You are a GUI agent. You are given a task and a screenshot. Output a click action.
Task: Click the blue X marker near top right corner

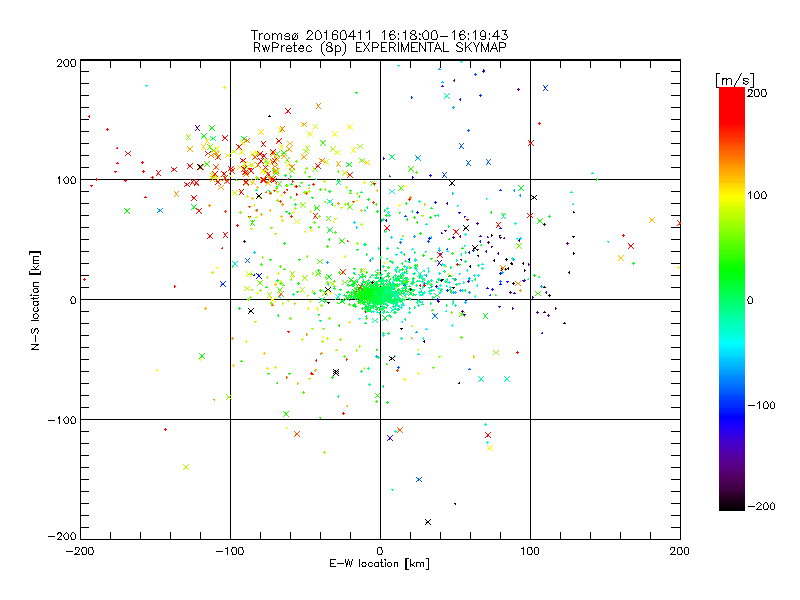coord(545,88)
